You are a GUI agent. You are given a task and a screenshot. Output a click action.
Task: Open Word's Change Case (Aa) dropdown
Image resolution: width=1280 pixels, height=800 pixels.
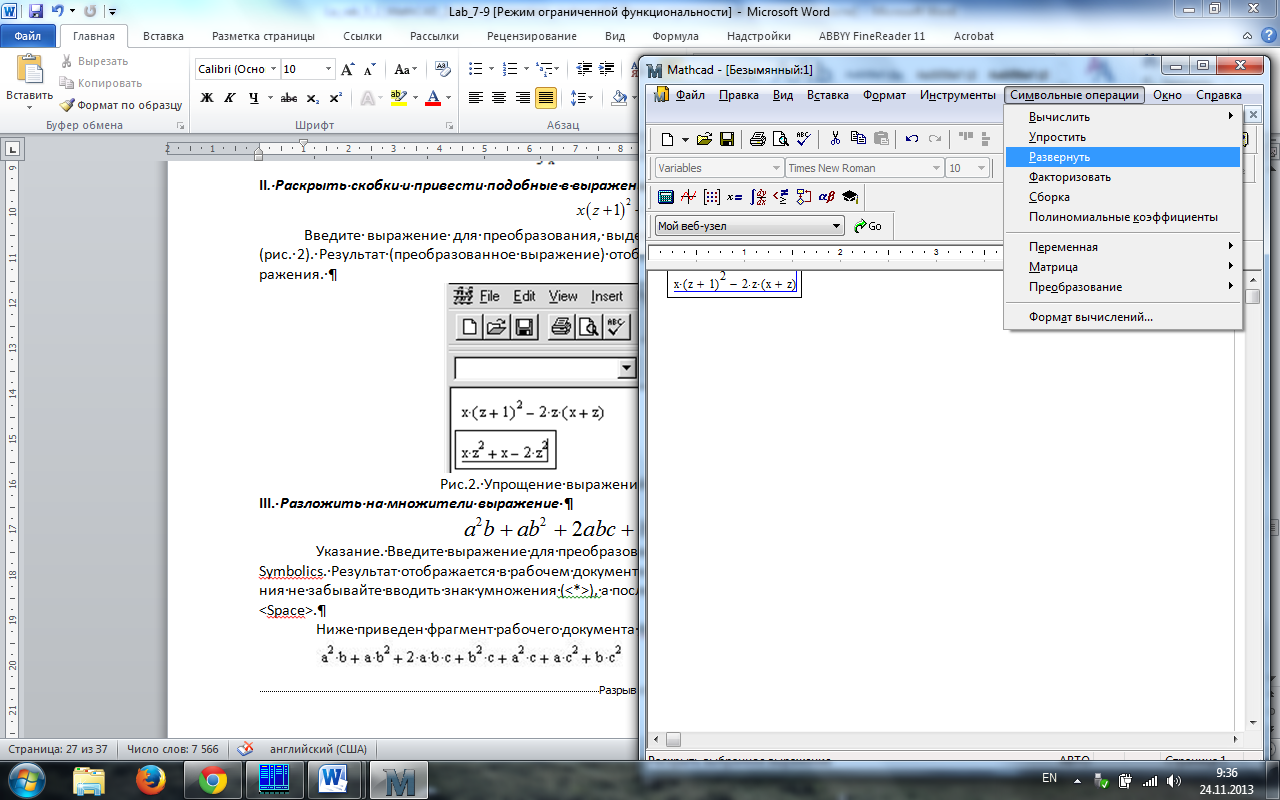(x=405, y=69)
